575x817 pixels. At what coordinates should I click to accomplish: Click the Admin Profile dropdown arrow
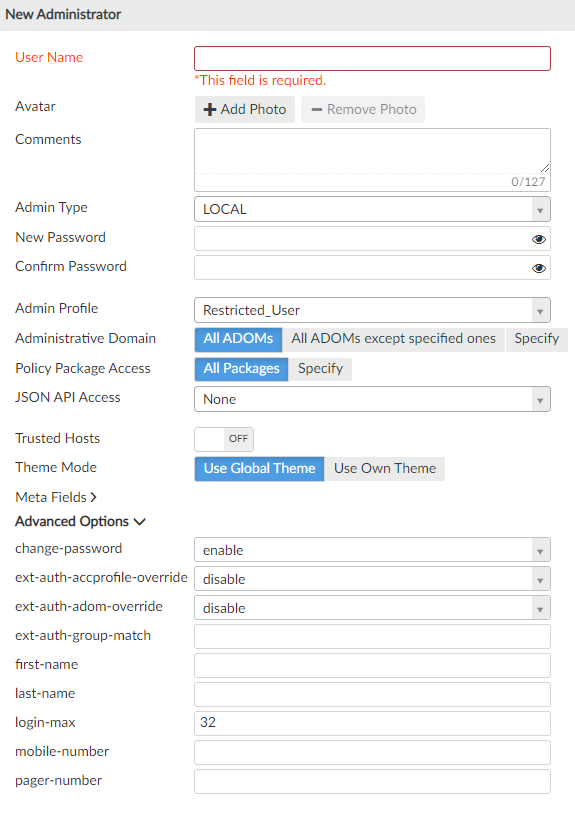[x=540, y=311]
